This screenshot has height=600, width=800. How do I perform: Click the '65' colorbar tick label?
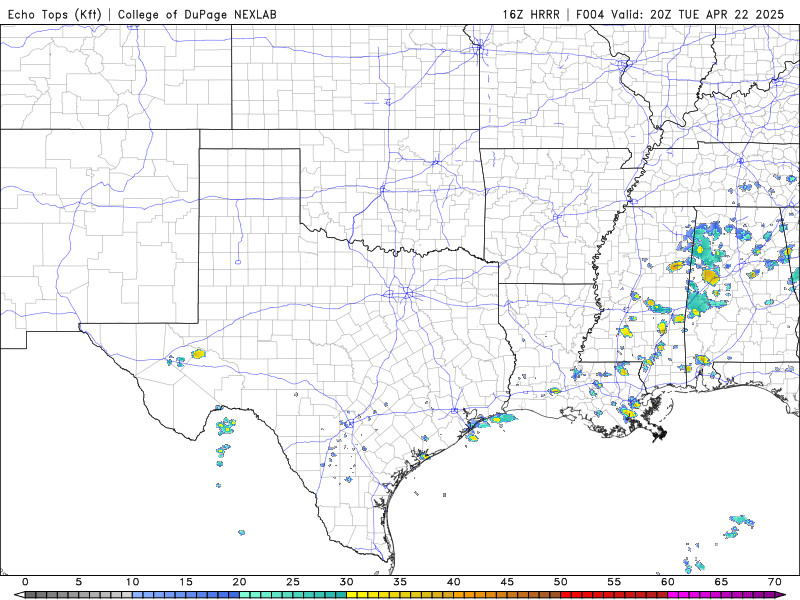tap(721, 582)
